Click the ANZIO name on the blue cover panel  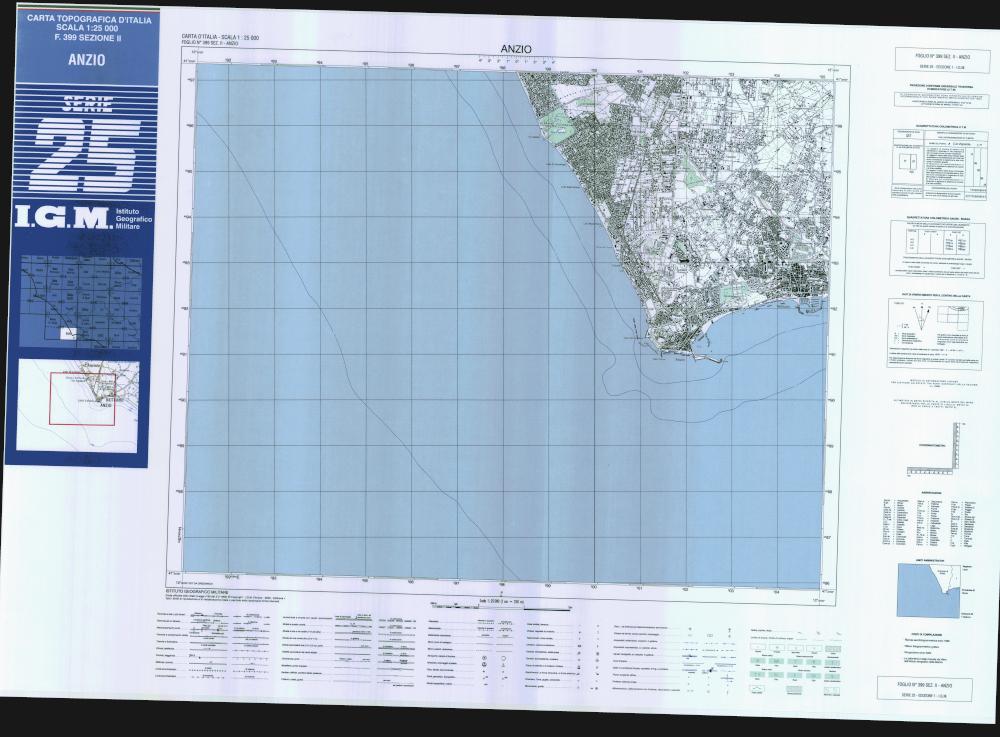click(87, 61)
